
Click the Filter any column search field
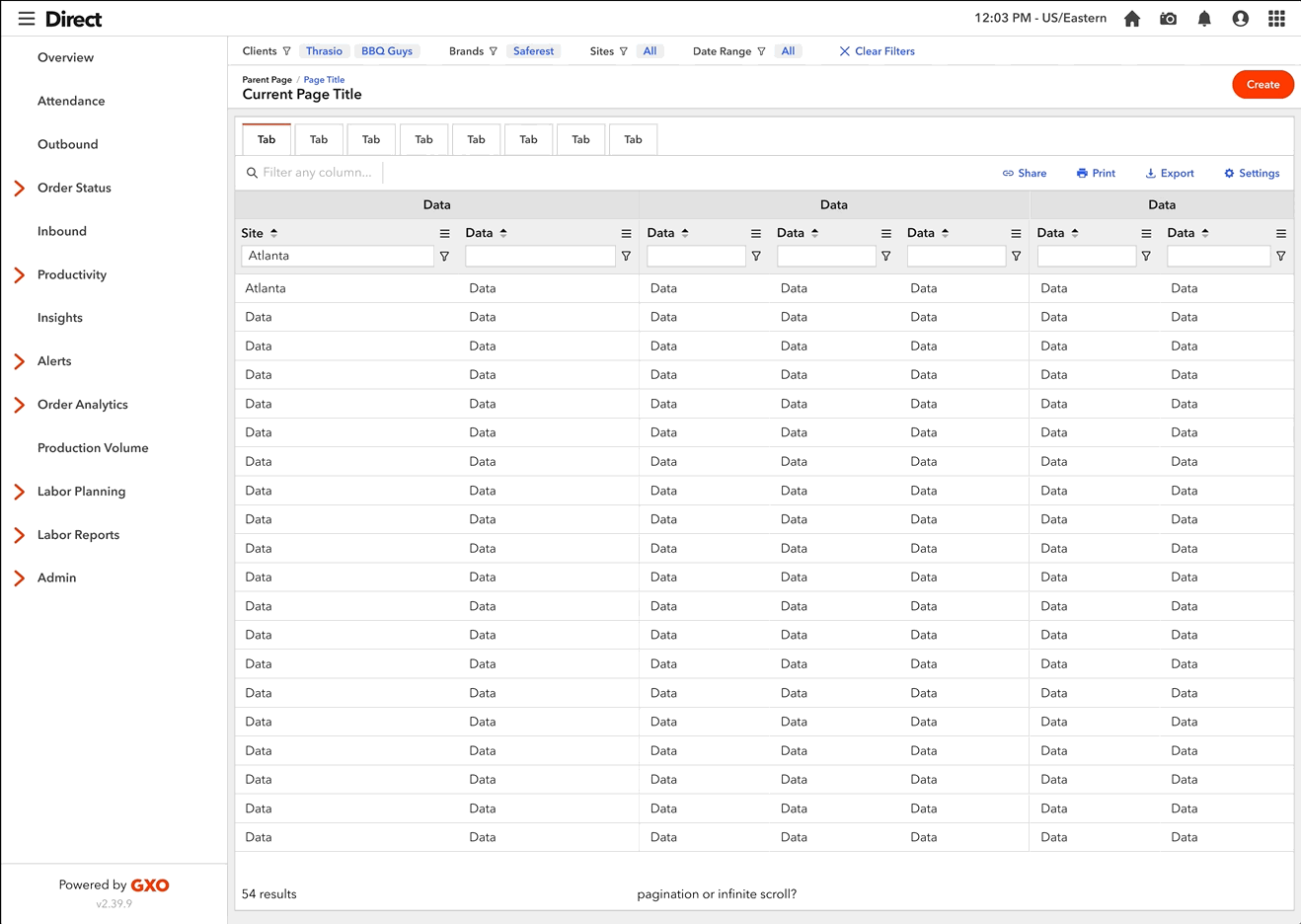pos(316,172)
